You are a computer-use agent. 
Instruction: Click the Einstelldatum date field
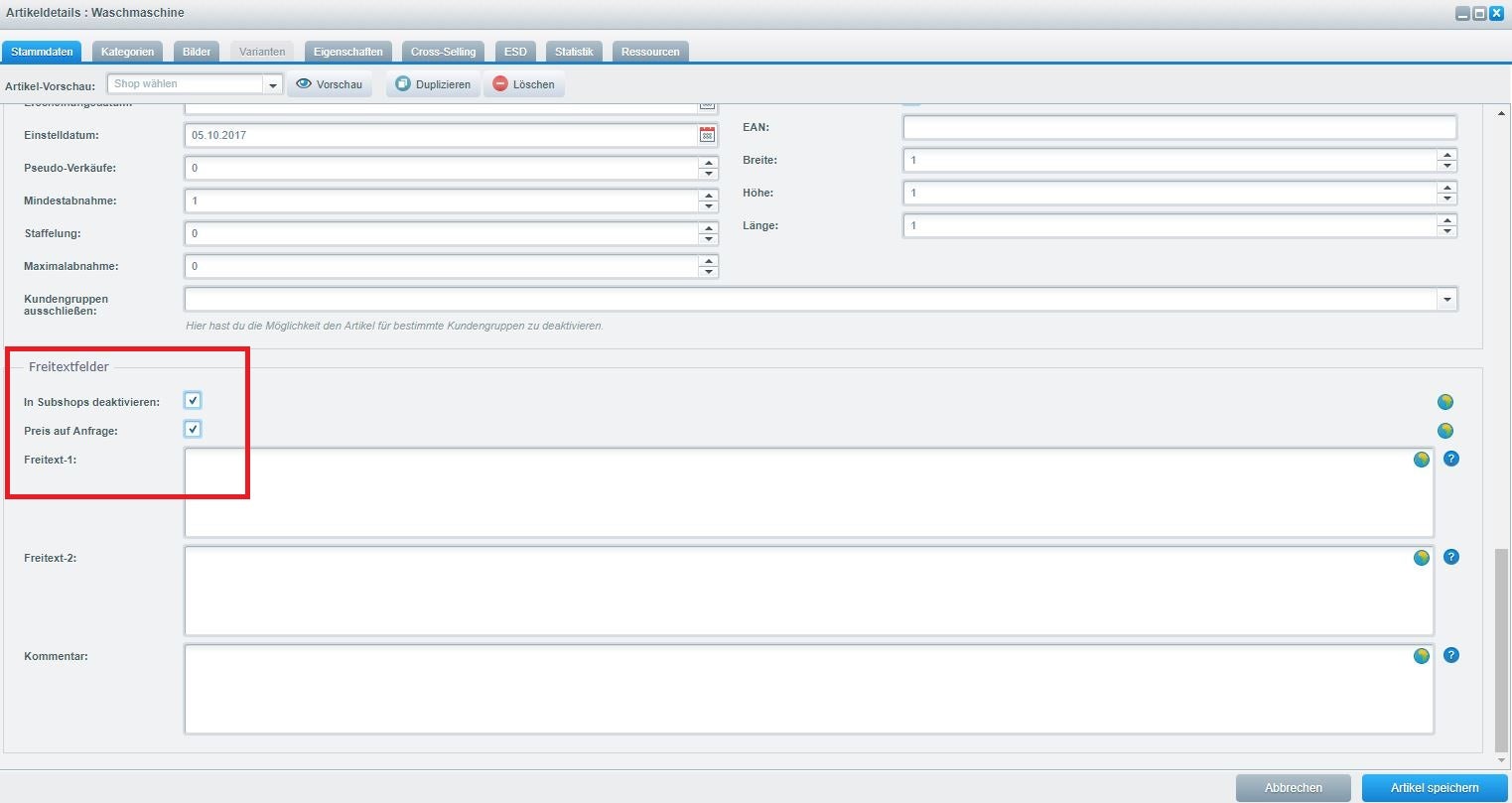pyautogui.click(x=442, y=135)
